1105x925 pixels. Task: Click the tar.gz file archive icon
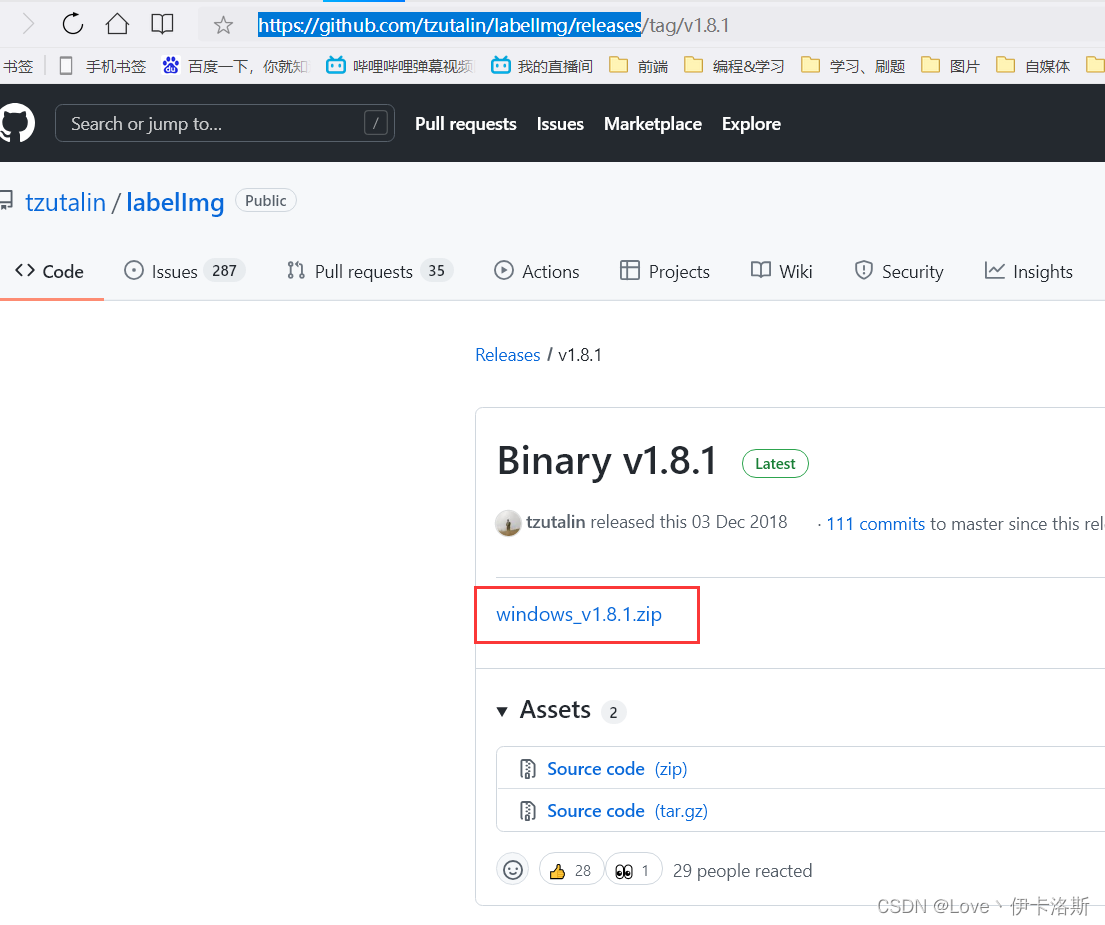coord(527,811)
